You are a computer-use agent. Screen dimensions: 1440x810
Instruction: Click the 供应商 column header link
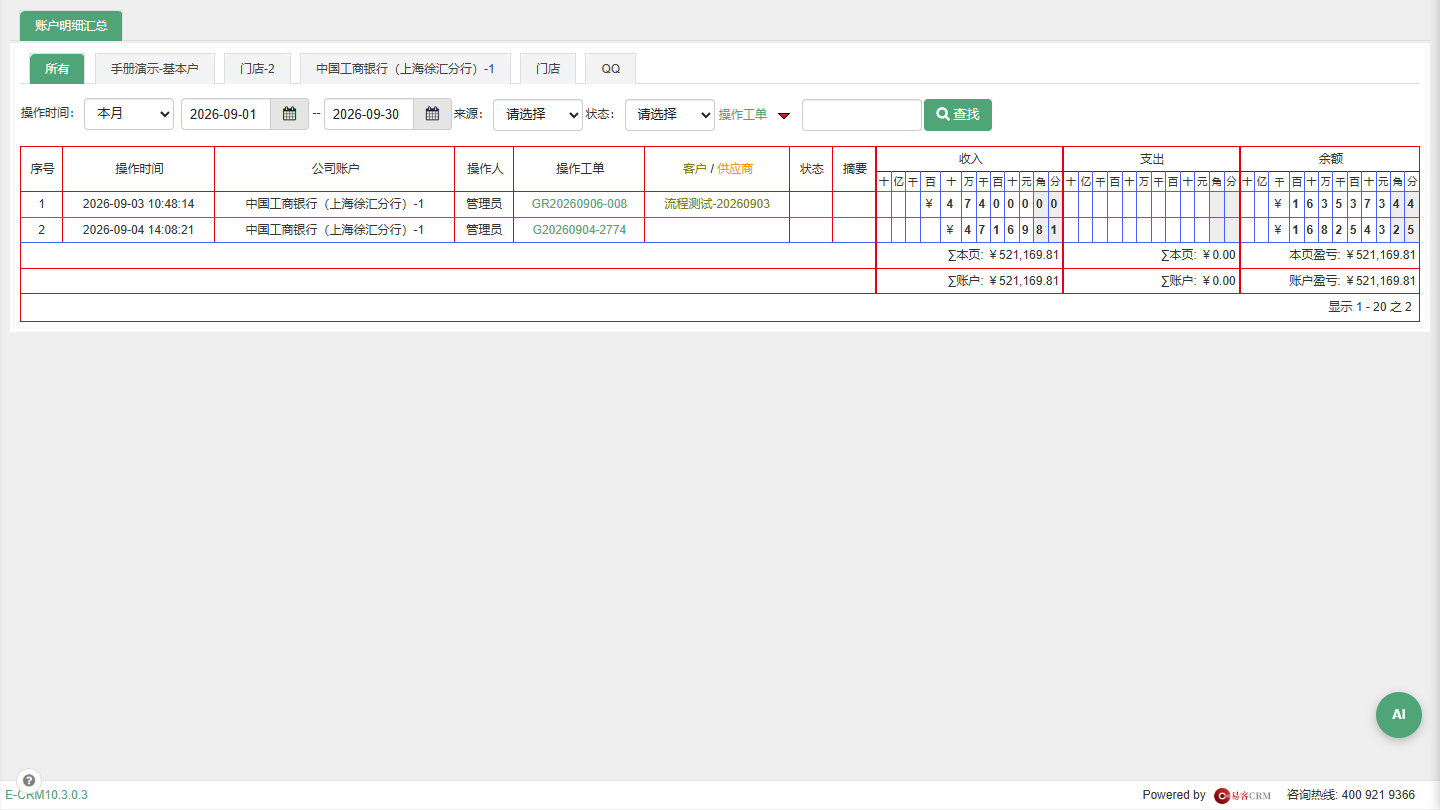(735, 169)
